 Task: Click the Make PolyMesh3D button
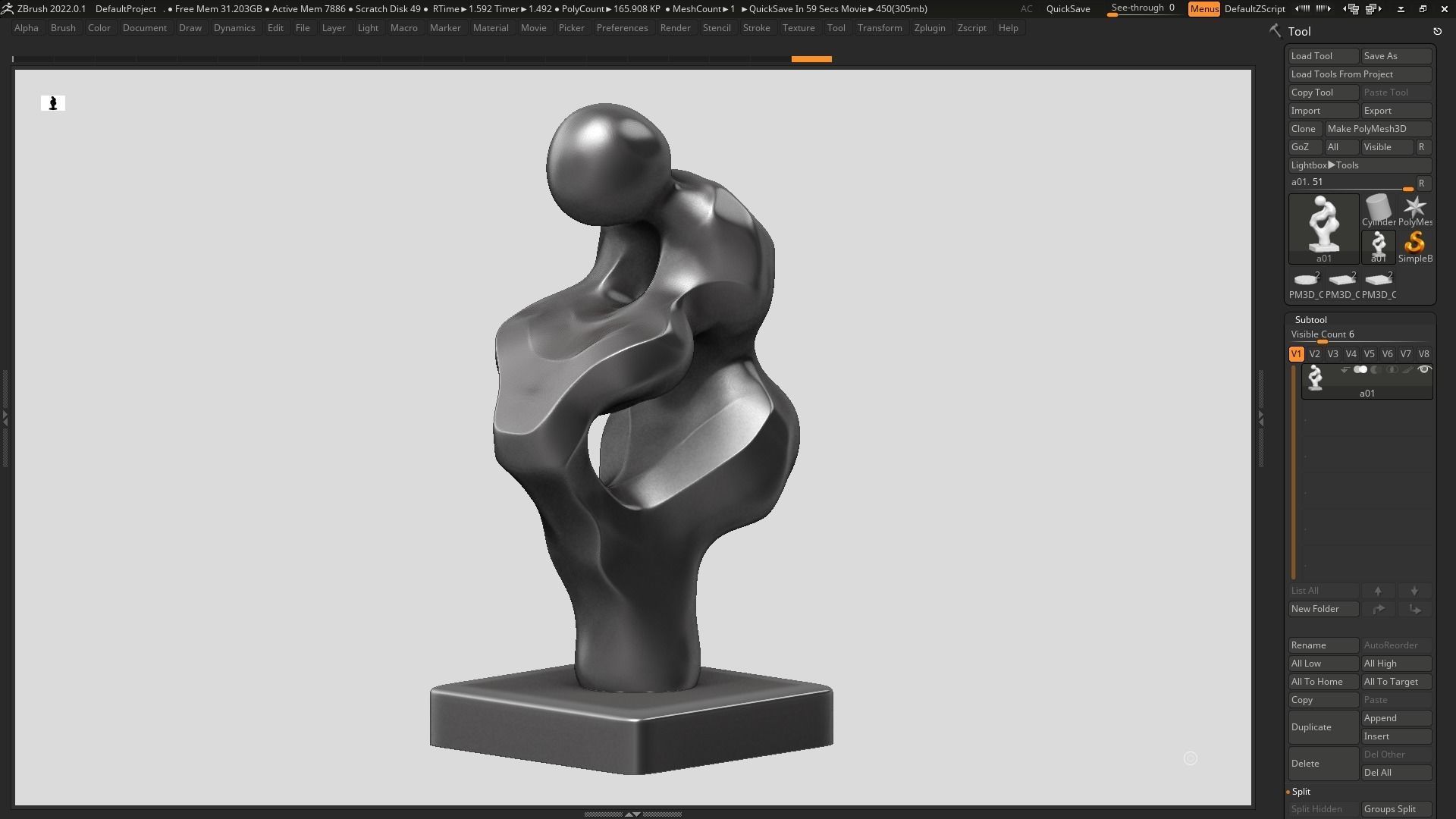pyautogui.click(x=1378, y=129)
